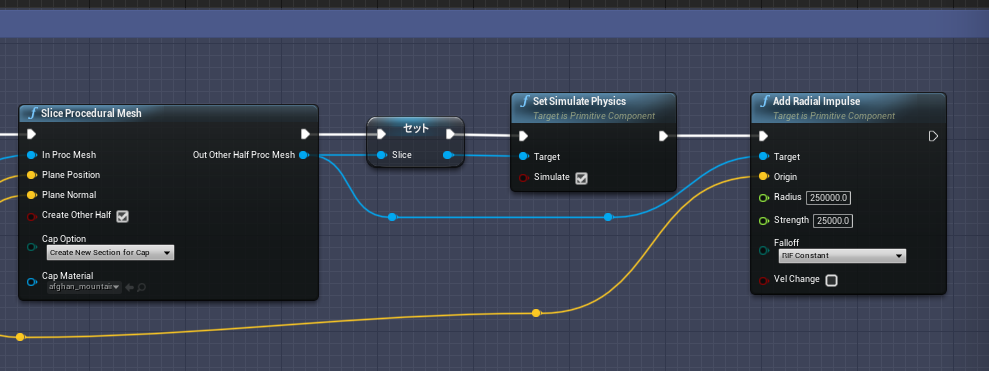Click Set Simulate Physics output execution pin
Viewport: 989px width, 371px height.
(663, 136)
